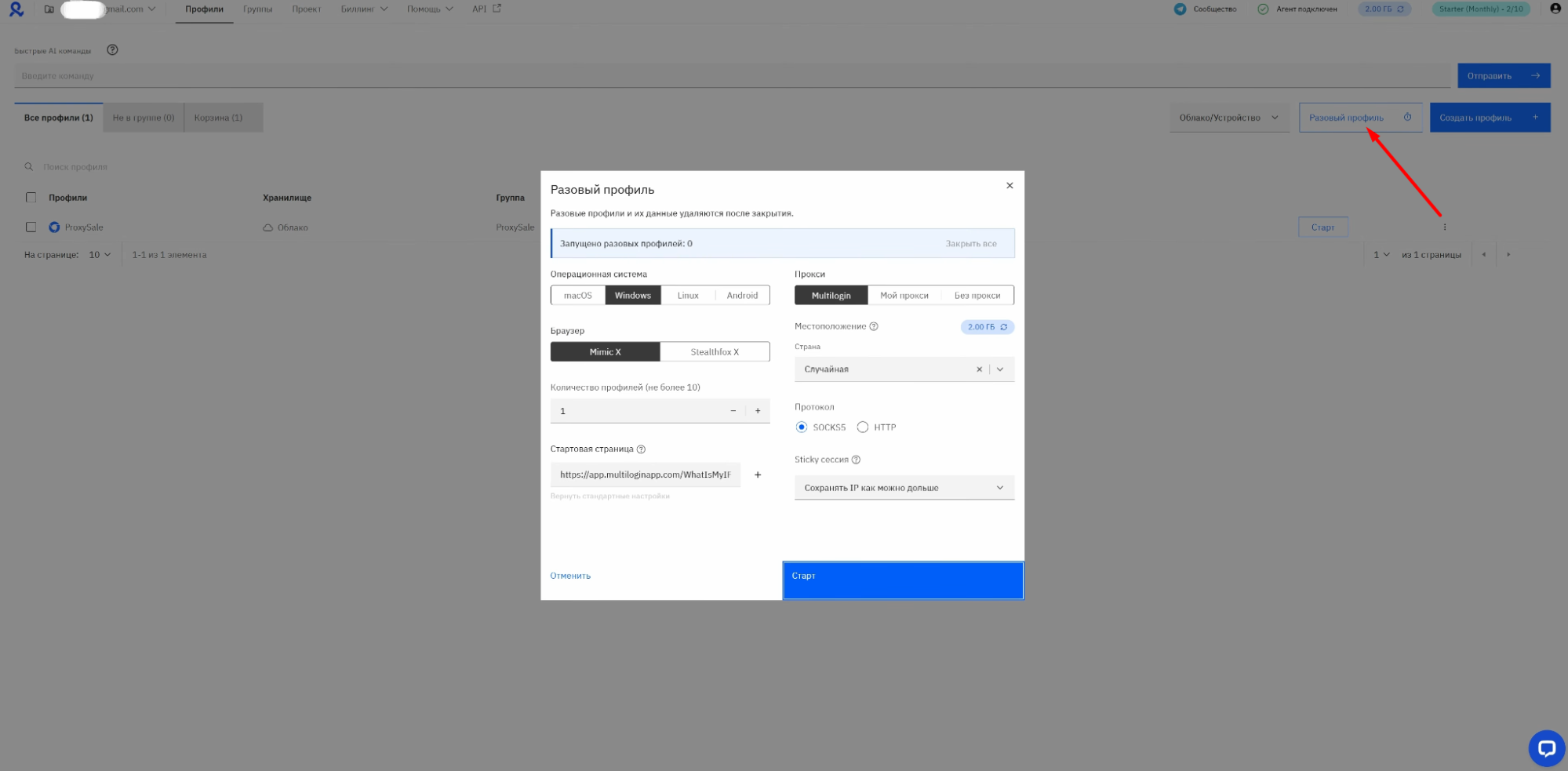Click the ProxySale profile browser icon
The height and width of the screenshot is (771, 1568).
point(54,227)
